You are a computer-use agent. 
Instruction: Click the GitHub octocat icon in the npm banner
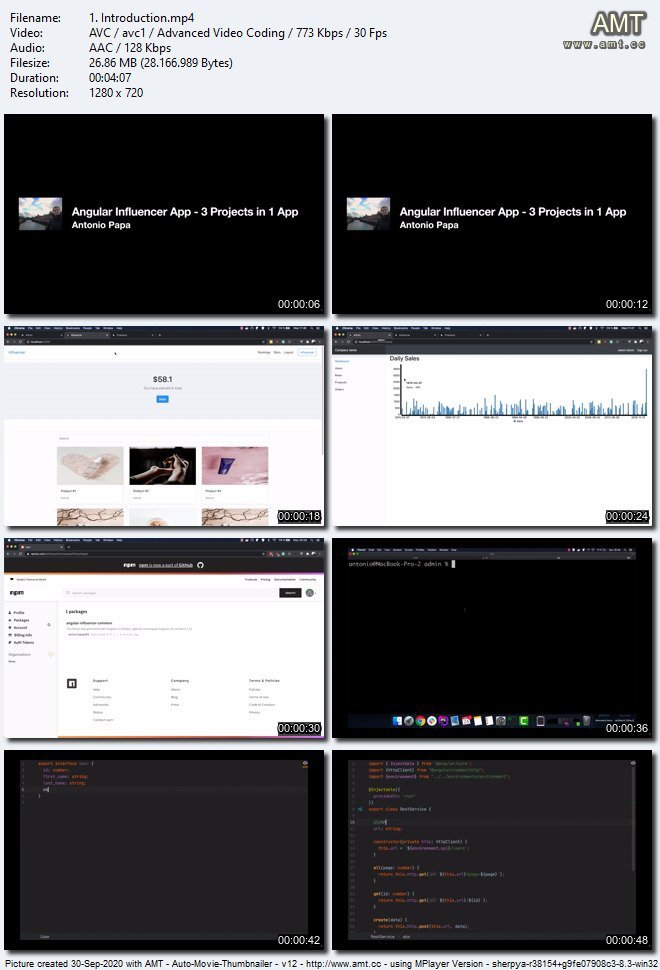pyautogui.click(x=200, y=565)
